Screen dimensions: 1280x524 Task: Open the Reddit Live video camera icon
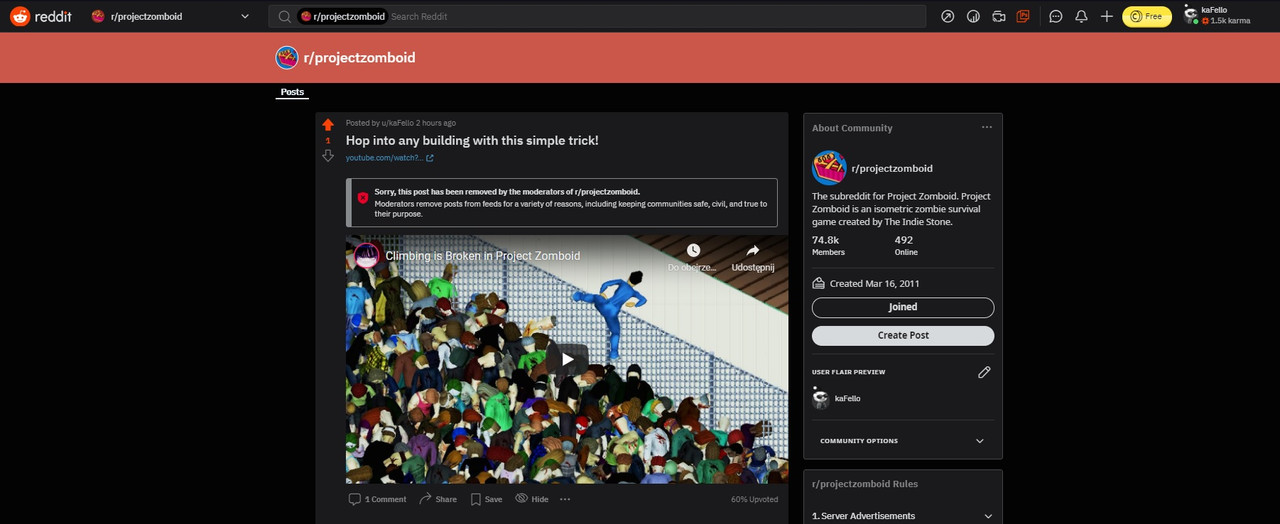tap(998, 16)
